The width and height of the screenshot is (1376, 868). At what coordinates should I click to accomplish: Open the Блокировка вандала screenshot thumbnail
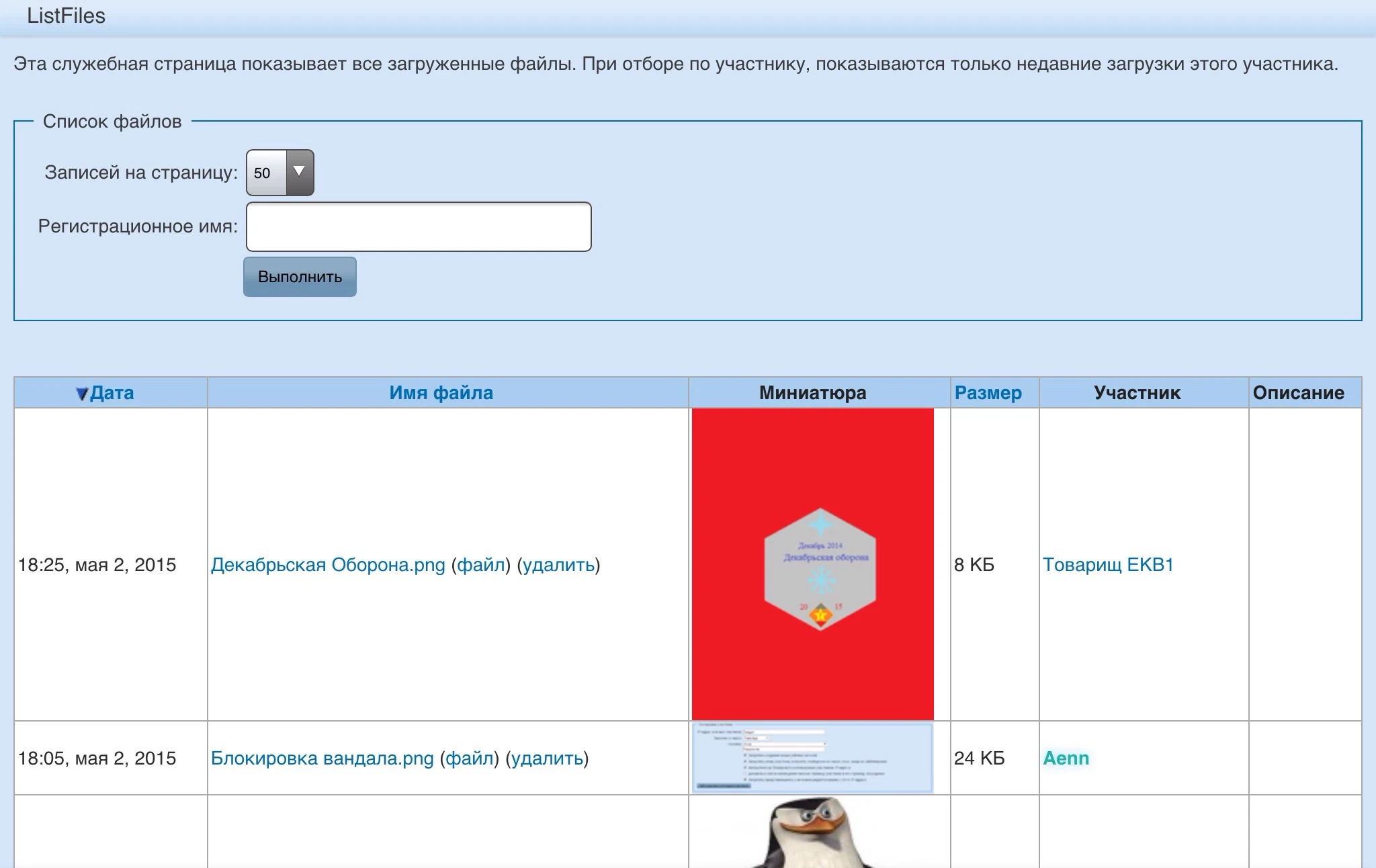click(x=812, y=758)
